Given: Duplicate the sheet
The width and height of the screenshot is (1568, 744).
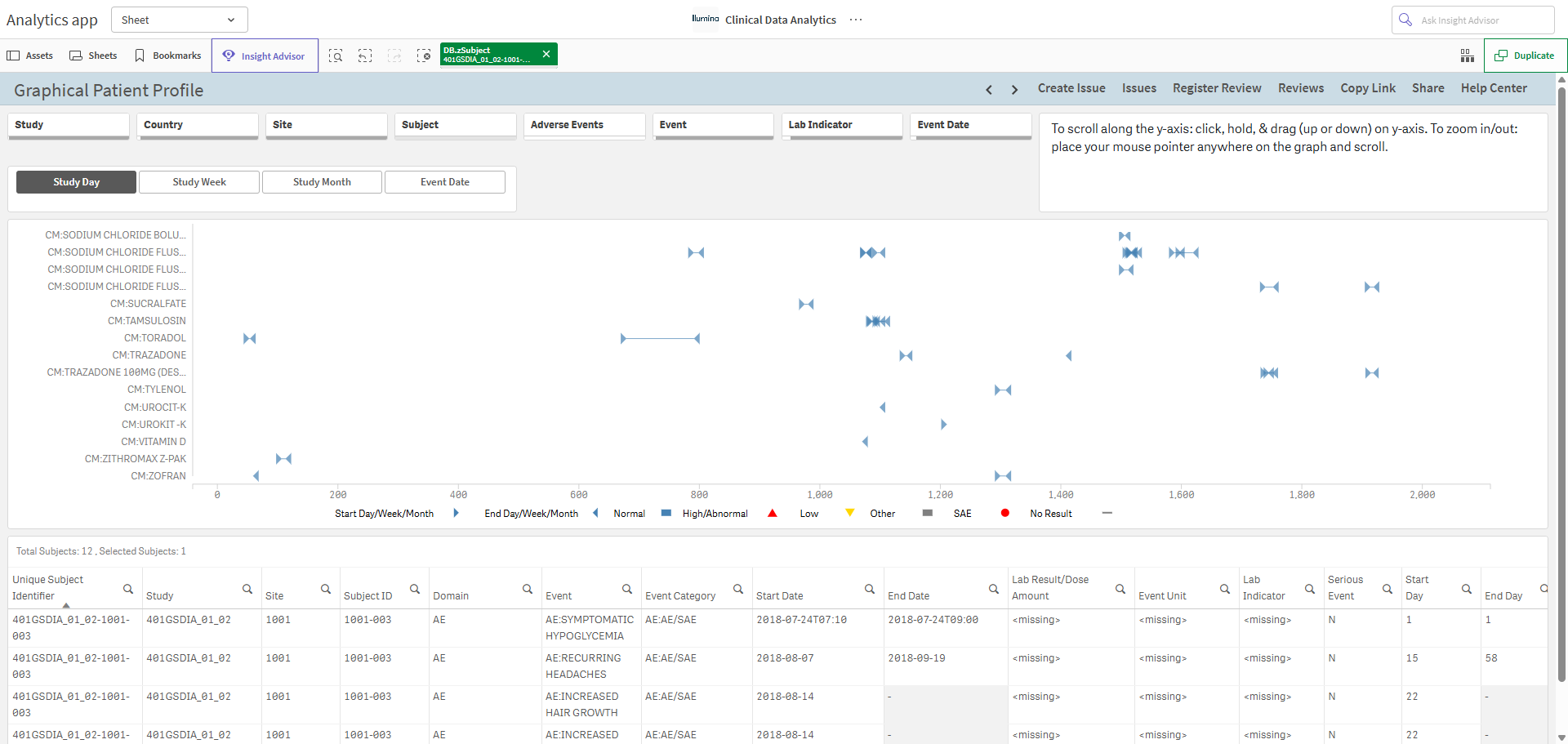Looking at the screenshot, I should (x=1525, y=56).
